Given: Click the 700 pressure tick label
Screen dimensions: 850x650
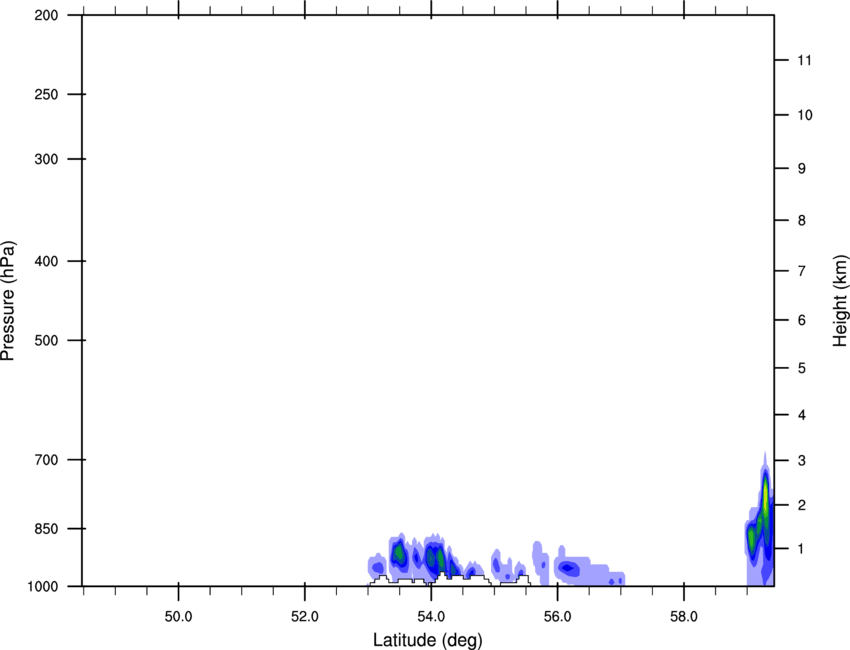Looking at the screenshot, I should (x=46, y=460).
